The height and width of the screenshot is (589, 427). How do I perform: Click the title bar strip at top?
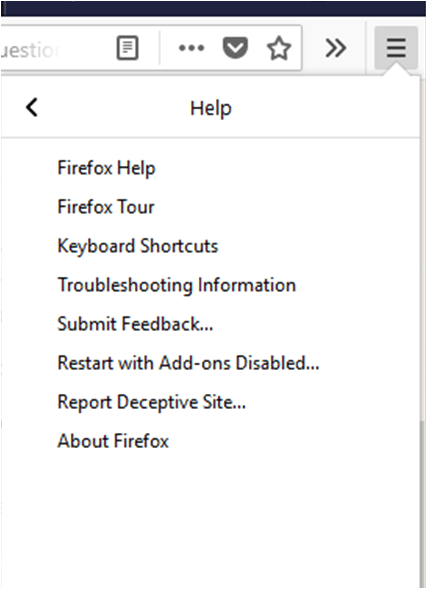213,8
